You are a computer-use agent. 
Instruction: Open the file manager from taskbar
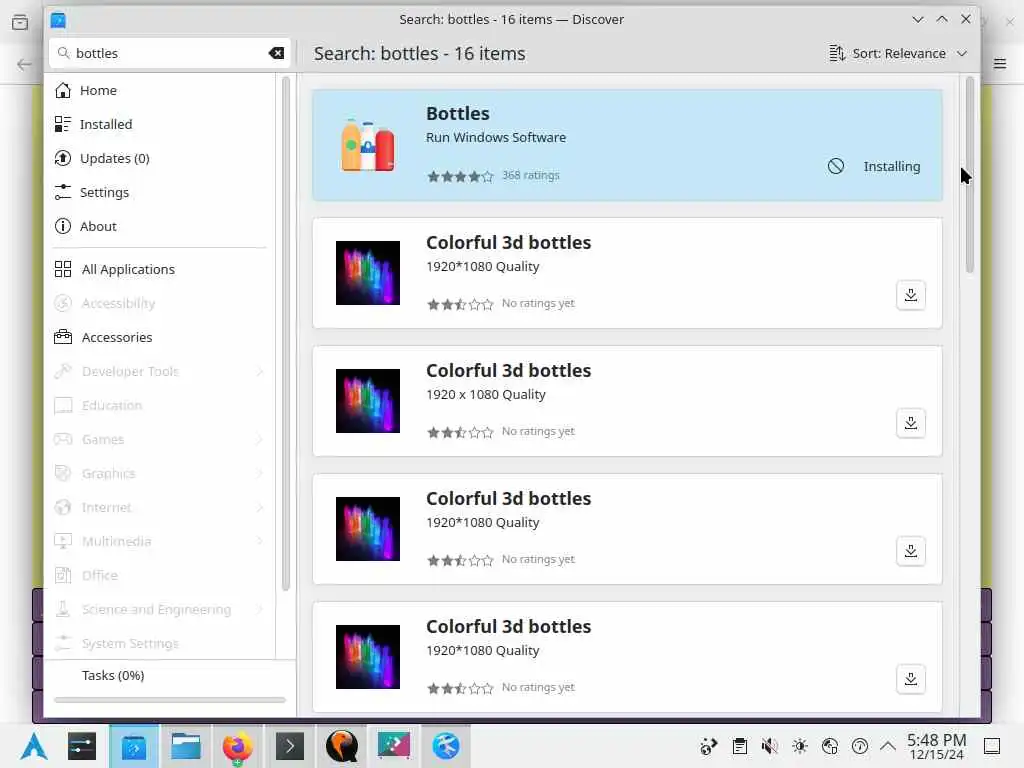(x=185, y=746)
